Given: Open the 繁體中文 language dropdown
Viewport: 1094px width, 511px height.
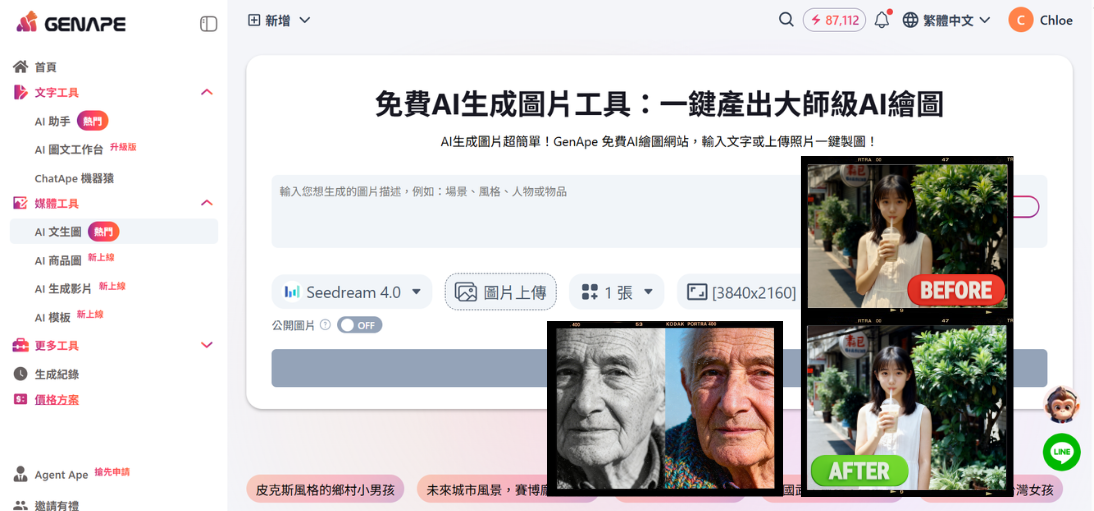Looking at the screenshot, I should click(x=947, y=20).
